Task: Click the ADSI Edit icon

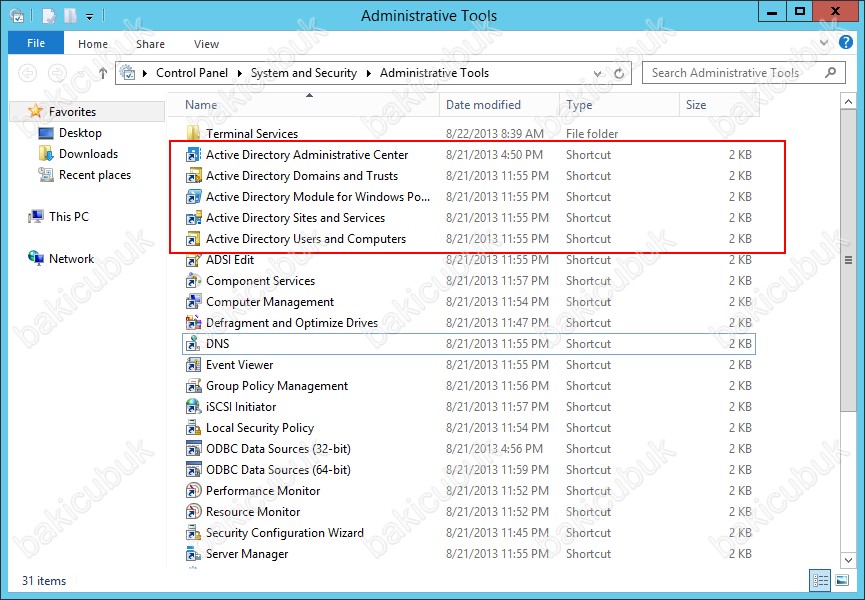Action: 193,260
